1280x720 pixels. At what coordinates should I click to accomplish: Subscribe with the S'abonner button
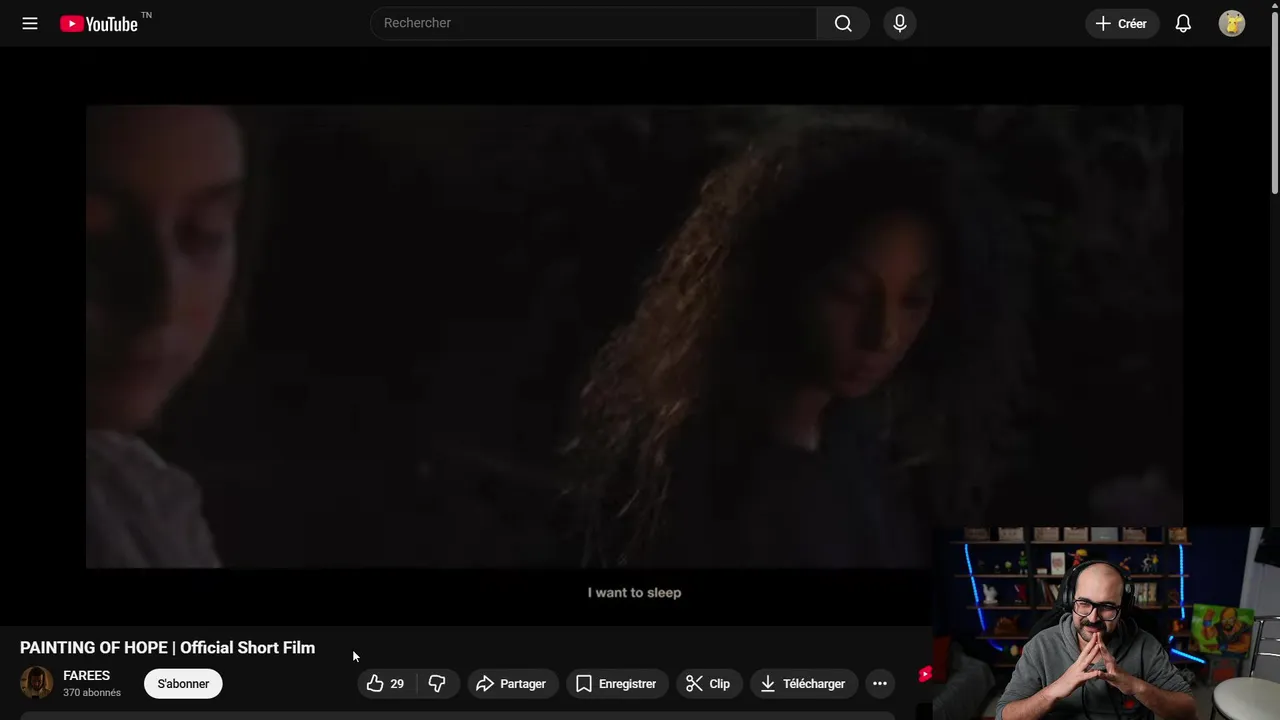183,684
